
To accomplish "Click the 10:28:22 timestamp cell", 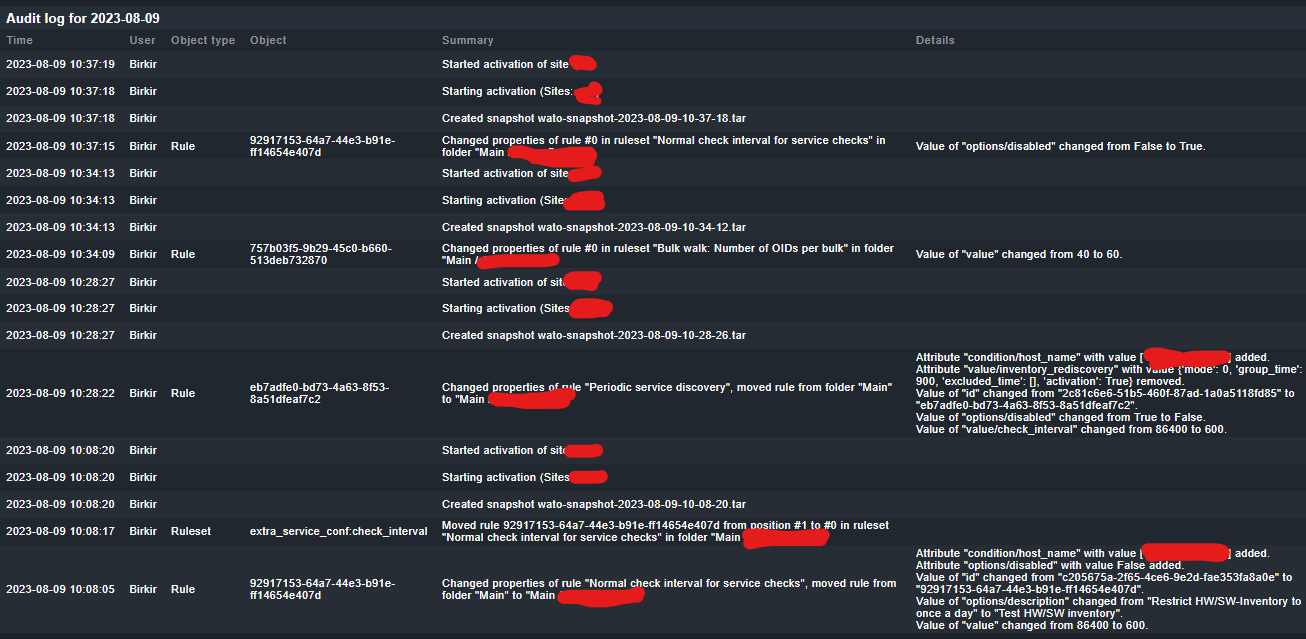I will 60,393.
